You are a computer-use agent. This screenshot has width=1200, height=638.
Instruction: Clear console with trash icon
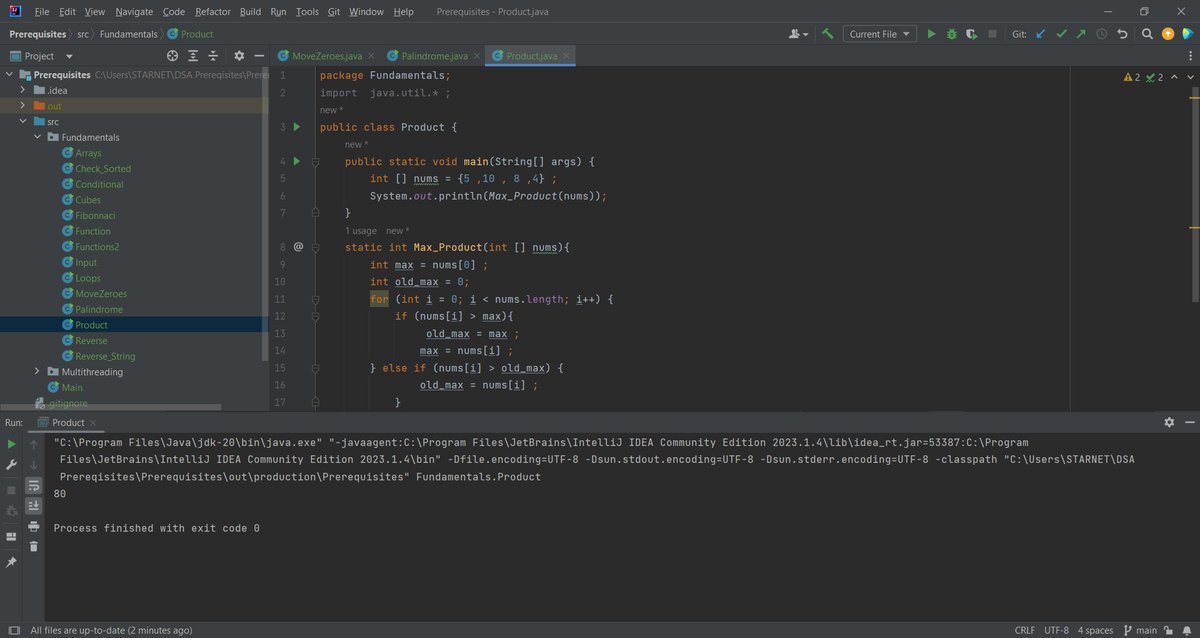(x=33, y=546)
